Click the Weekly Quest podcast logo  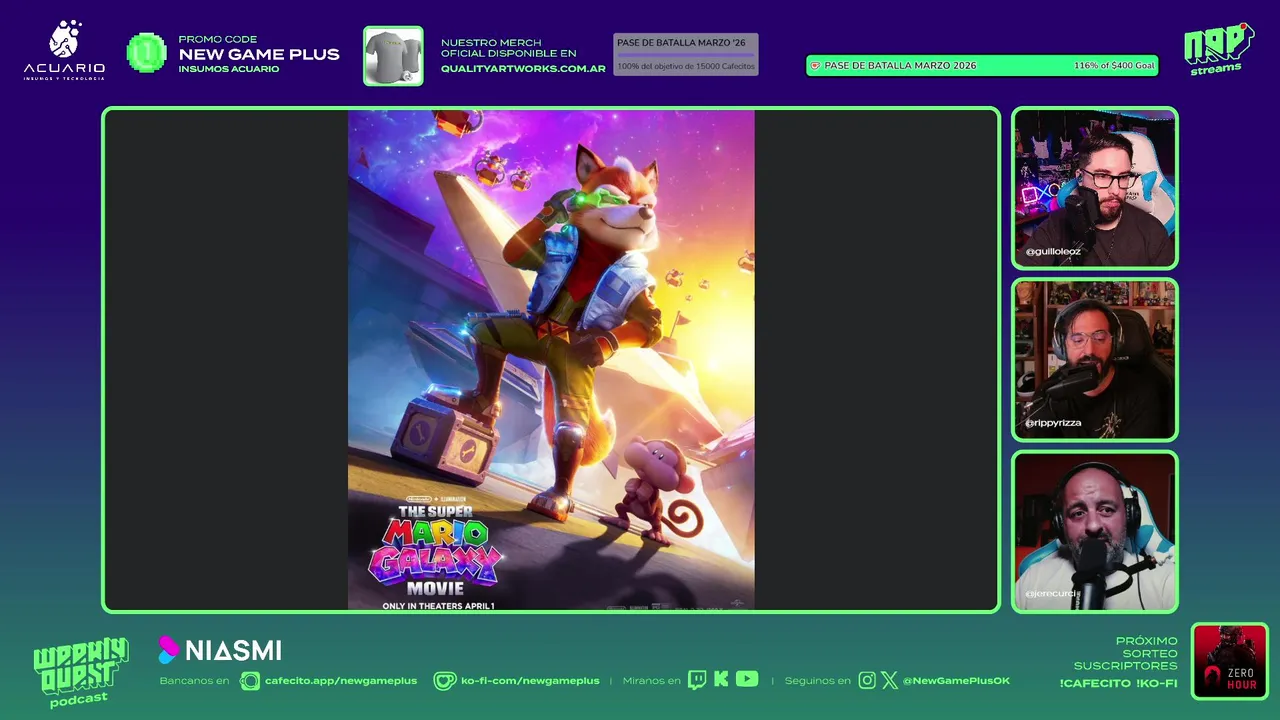click(80, 672)
